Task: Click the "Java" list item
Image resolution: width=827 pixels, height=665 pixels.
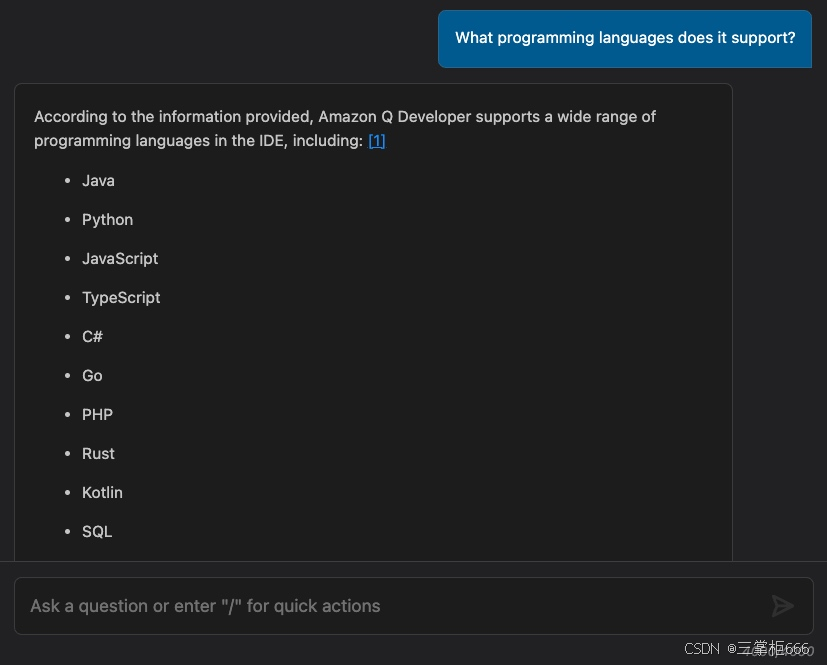Action: click(x=98, y=181)
